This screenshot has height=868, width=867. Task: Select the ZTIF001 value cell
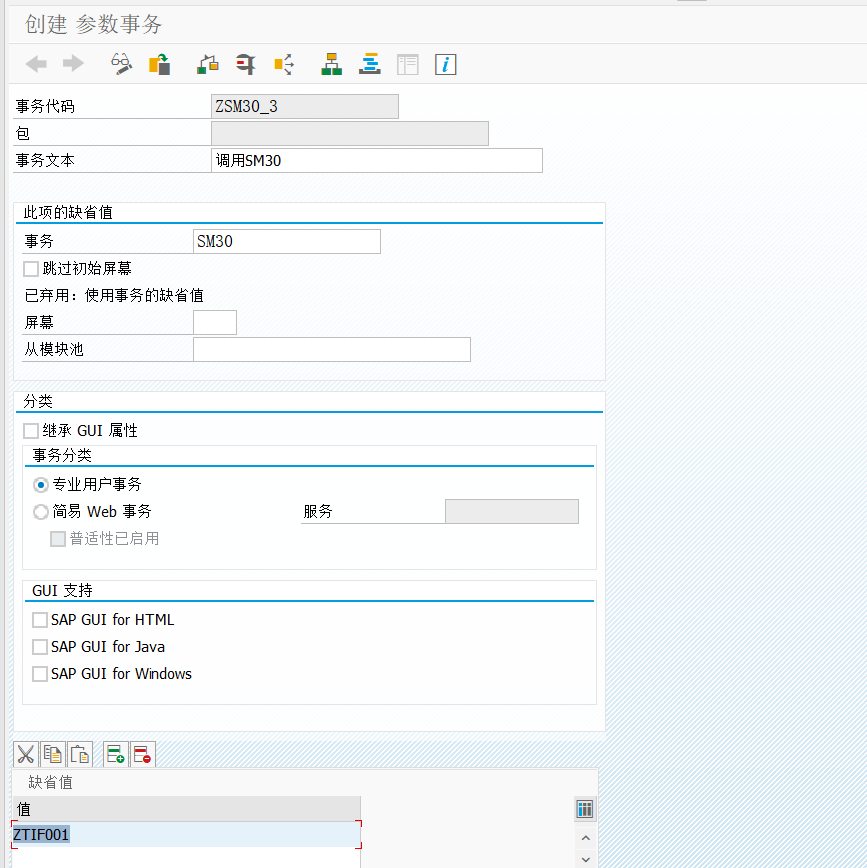click(186, 834)
